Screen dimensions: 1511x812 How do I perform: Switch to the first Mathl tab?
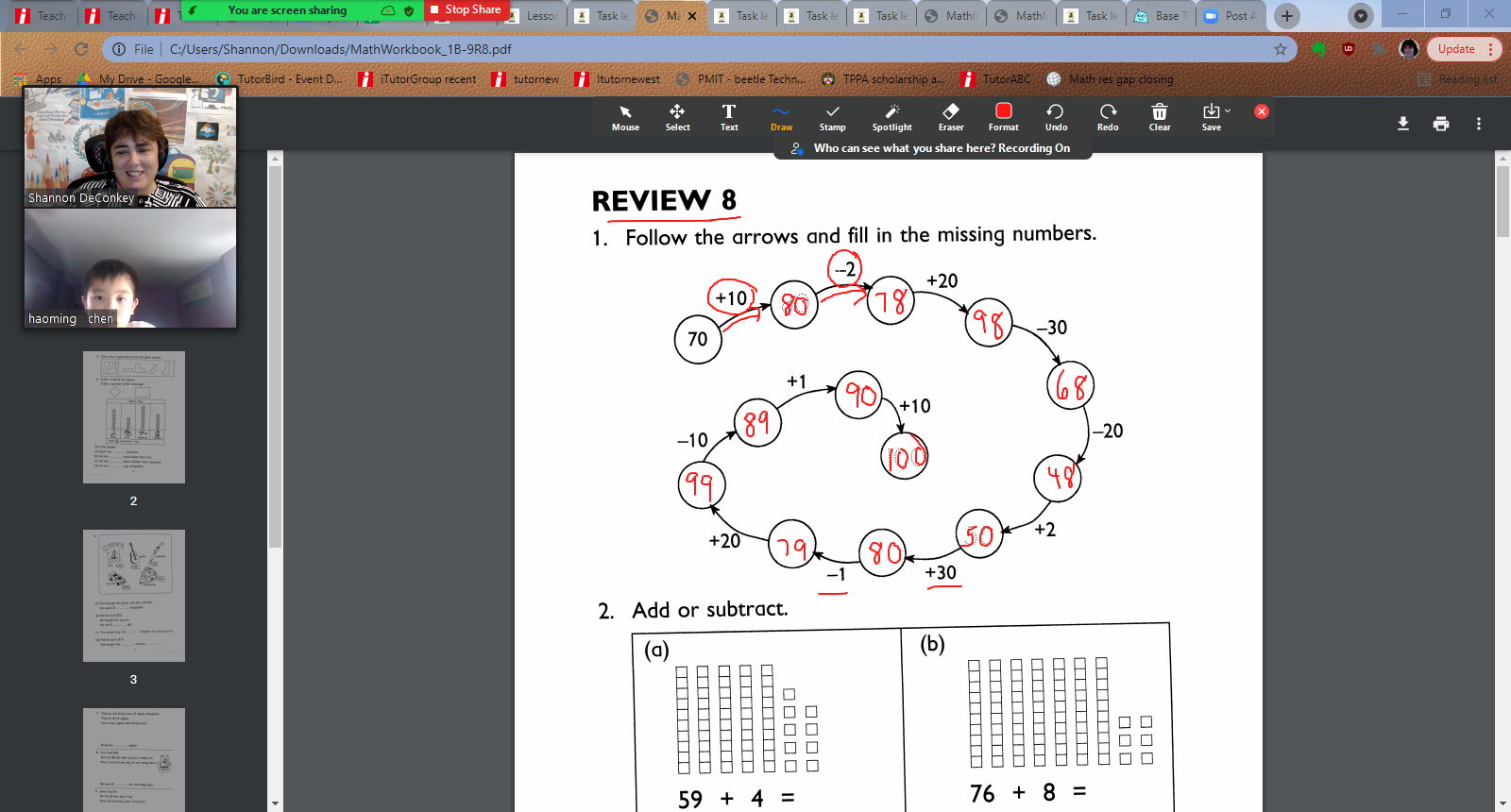[x=951, y=16]
